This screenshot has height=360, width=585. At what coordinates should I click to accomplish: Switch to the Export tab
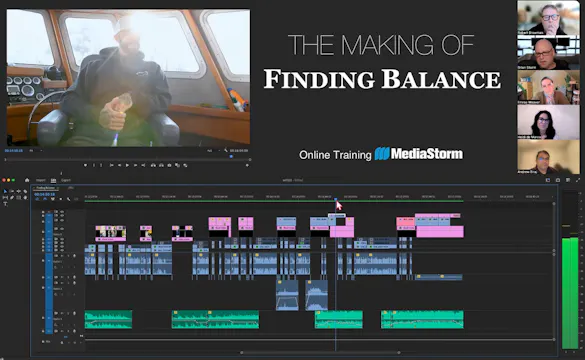point(66,180)
